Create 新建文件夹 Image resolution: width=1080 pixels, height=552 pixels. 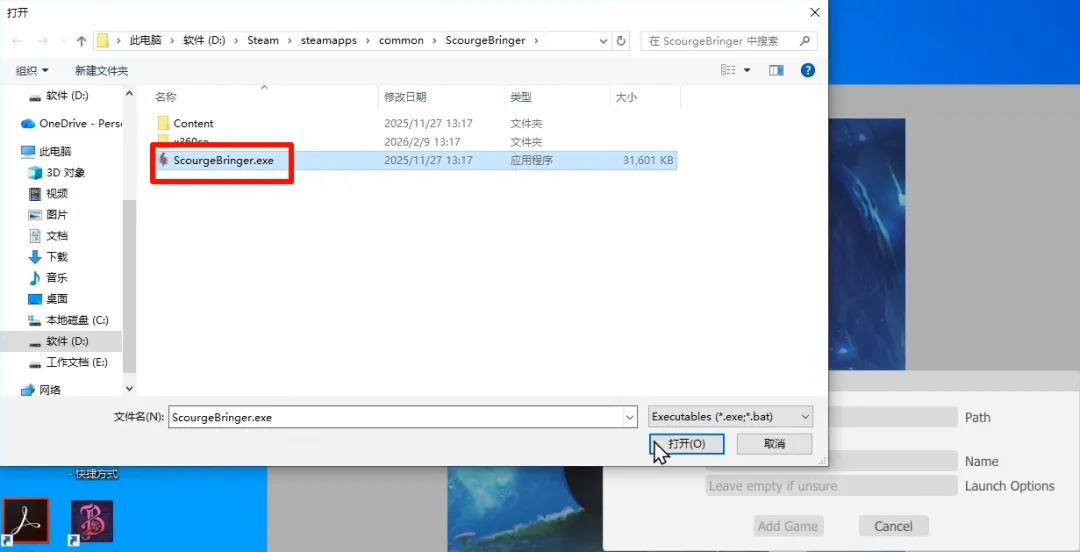[x=101, y=70]
